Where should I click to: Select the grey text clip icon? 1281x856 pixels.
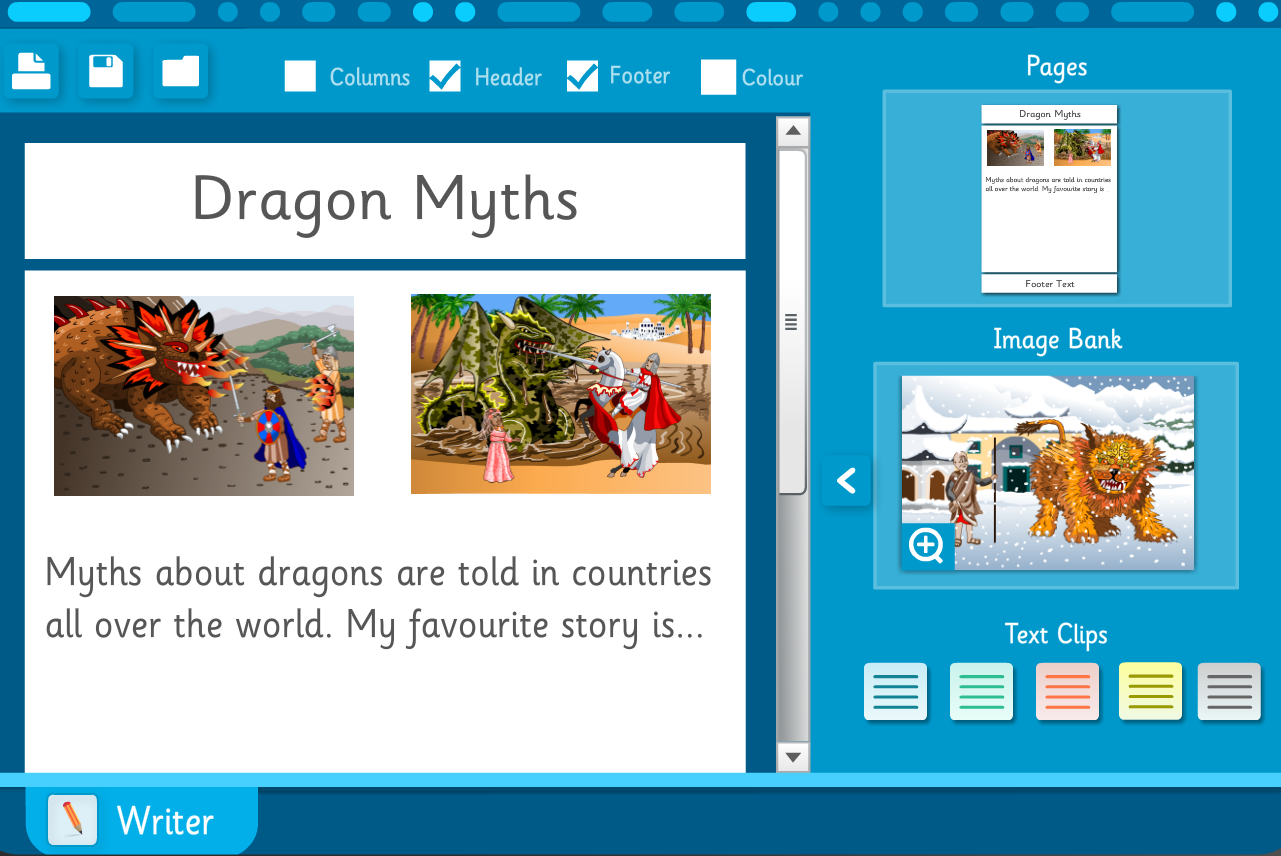point(1229,691)
